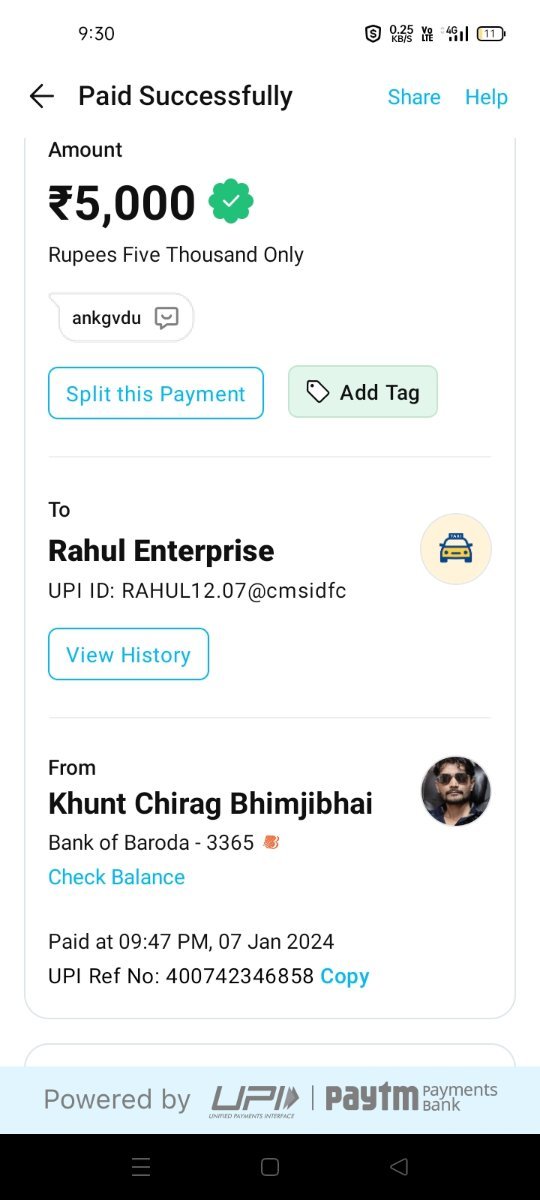Tap the tag icon in Add Tag

(x=317, y=392)
